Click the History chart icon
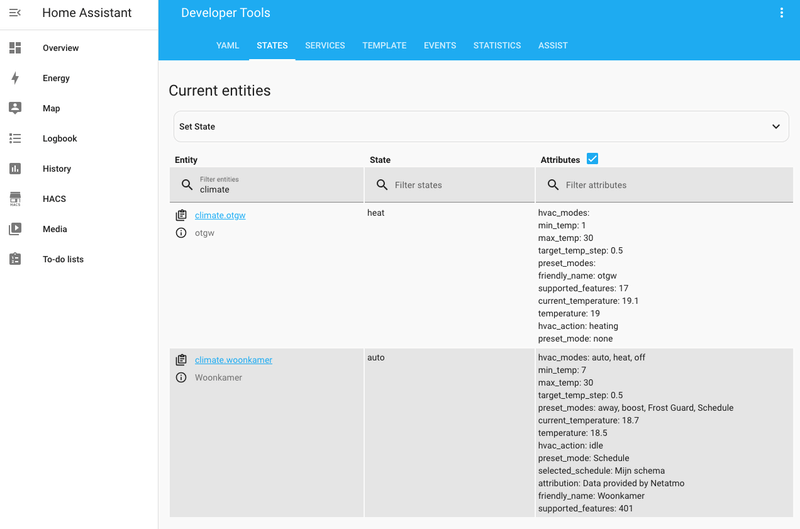The image size is (800, 529). point(15,168)
